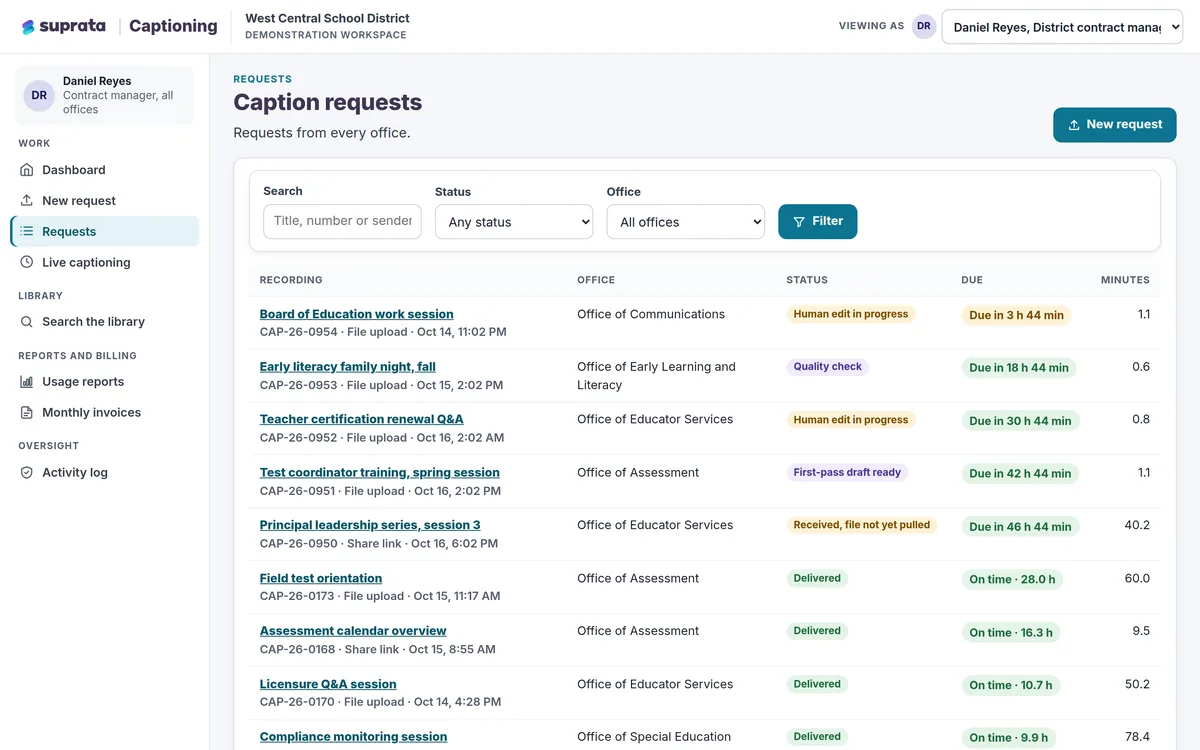This screenshot has width=1200, height=750.
Task: Click the funnel icon on Filter button
Action: (799, 222)
